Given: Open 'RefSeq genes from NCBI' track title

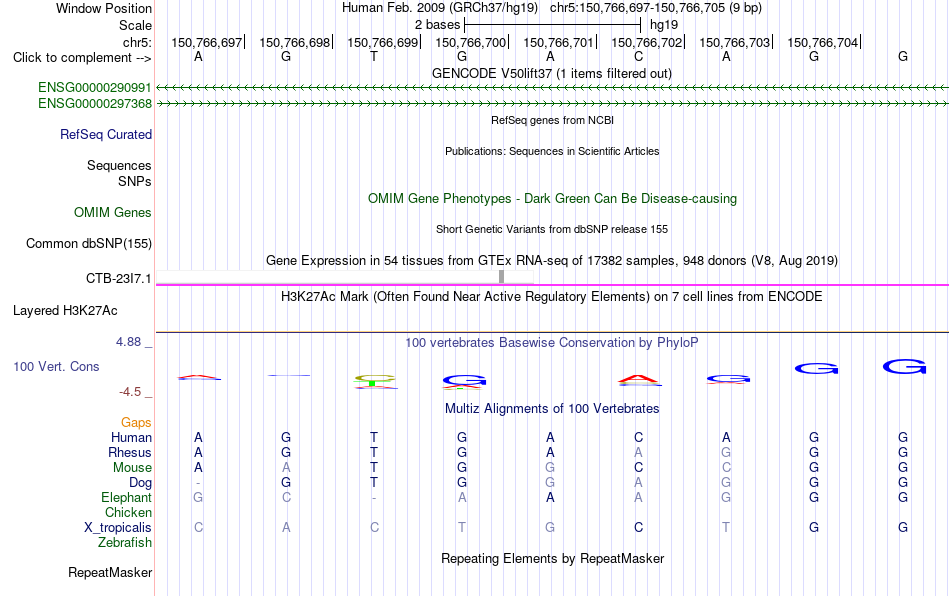Looking at the screenshot, I should click(x=552, y=120).
